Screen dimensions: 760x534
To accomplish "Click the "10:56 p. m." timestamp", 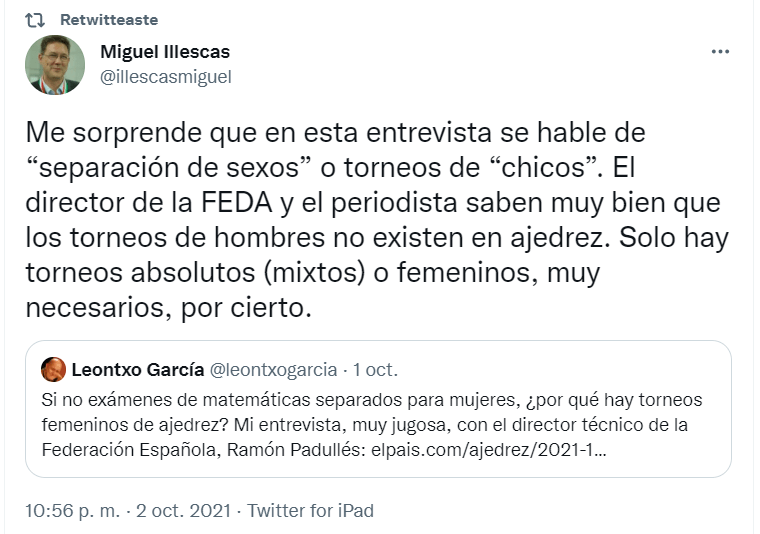I will coord(74,511).
